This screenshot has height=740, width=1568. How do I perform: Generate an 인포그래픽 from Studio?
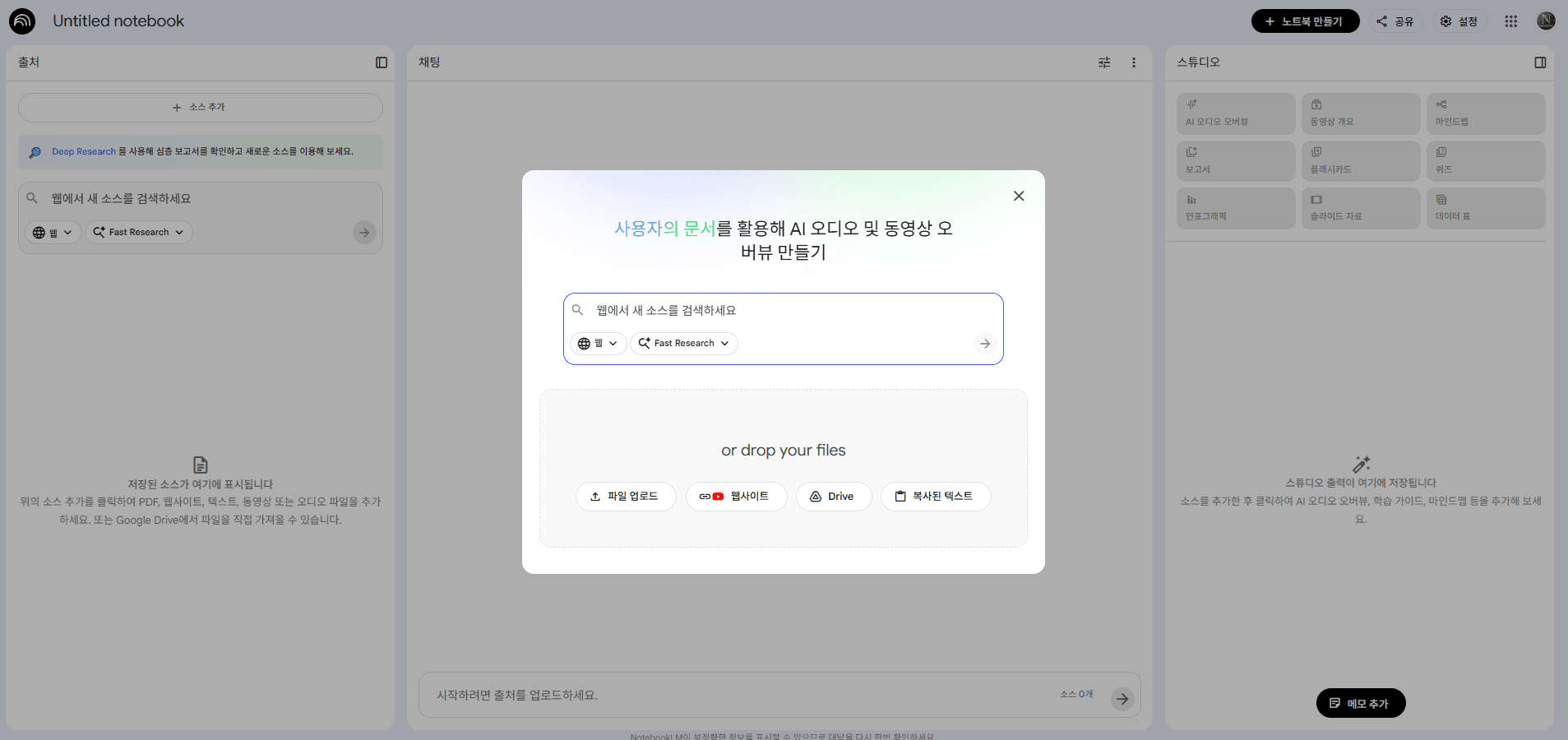[1235, 208]
